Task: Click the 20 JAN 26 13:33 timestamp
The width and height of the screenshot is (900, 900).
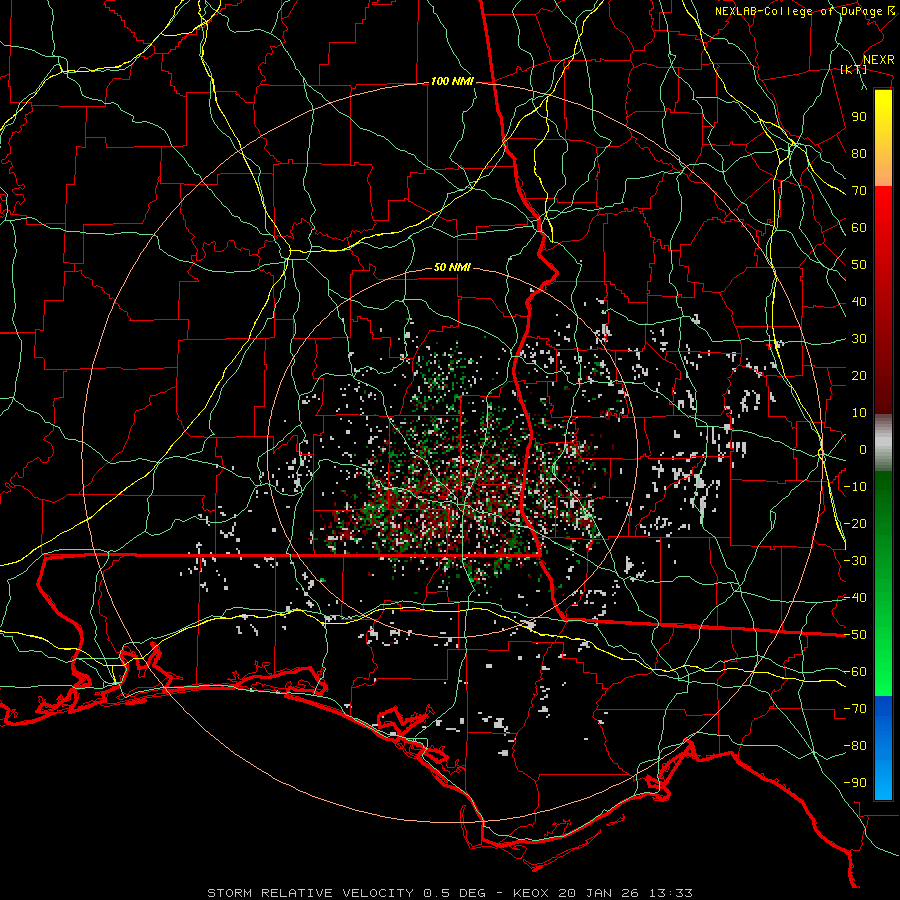Action: 625,893
